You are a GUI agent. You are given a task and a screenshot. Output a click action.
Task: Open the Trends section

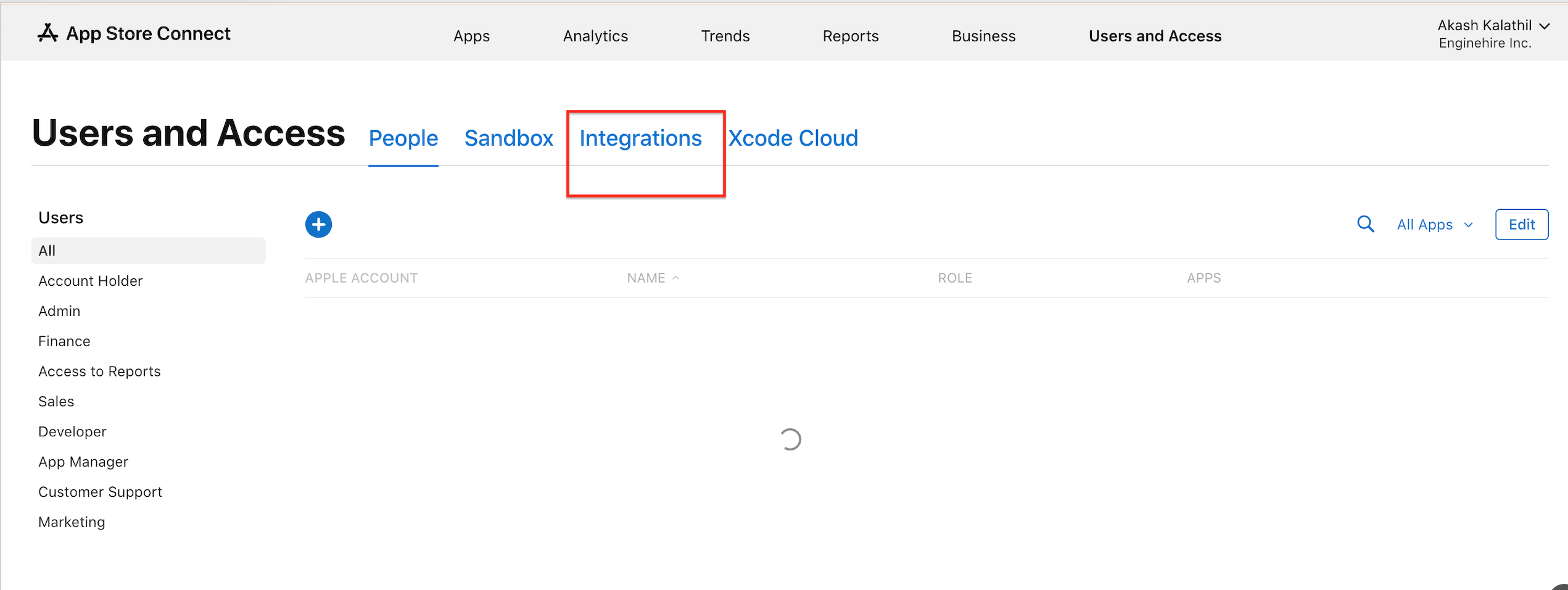[x=725, y=35]
